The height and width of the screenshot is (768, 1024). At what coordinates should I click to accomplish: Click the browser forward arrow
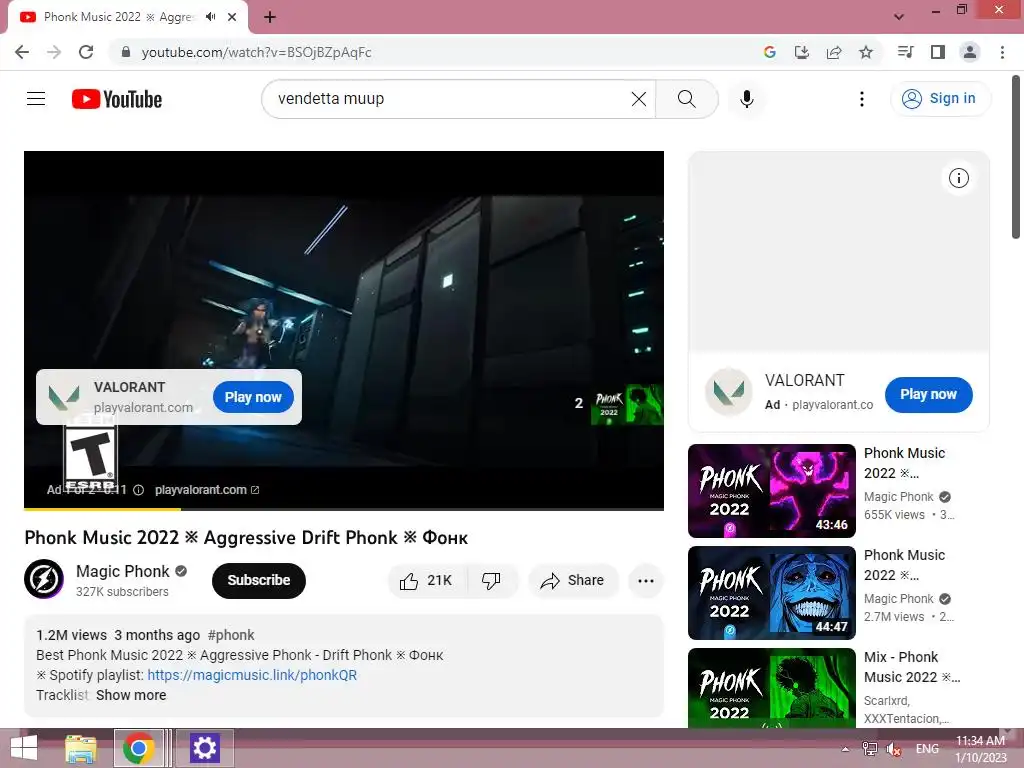pyautogui.click(x=54, y=52)
